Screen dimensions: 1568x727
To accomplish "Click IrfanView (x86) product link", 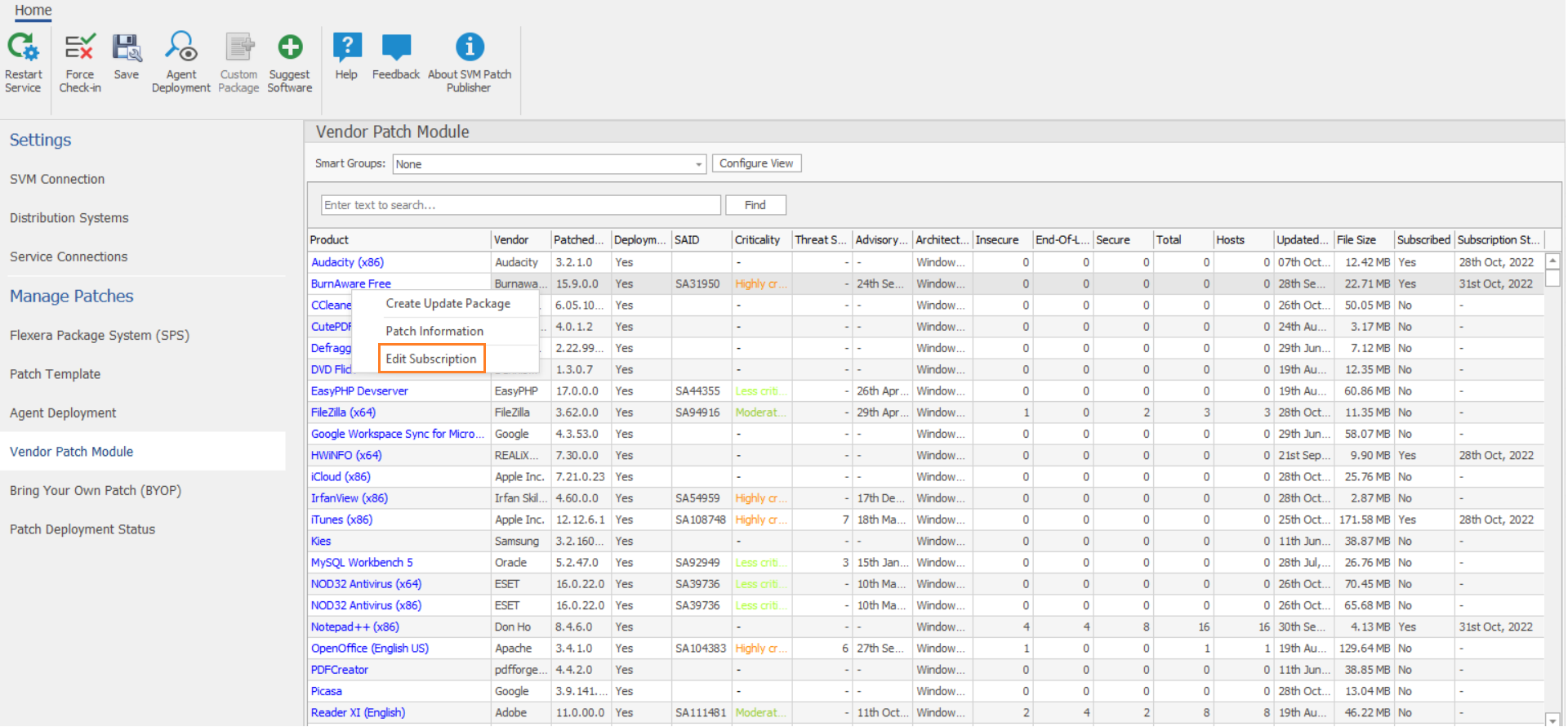I will coord(350,498).
